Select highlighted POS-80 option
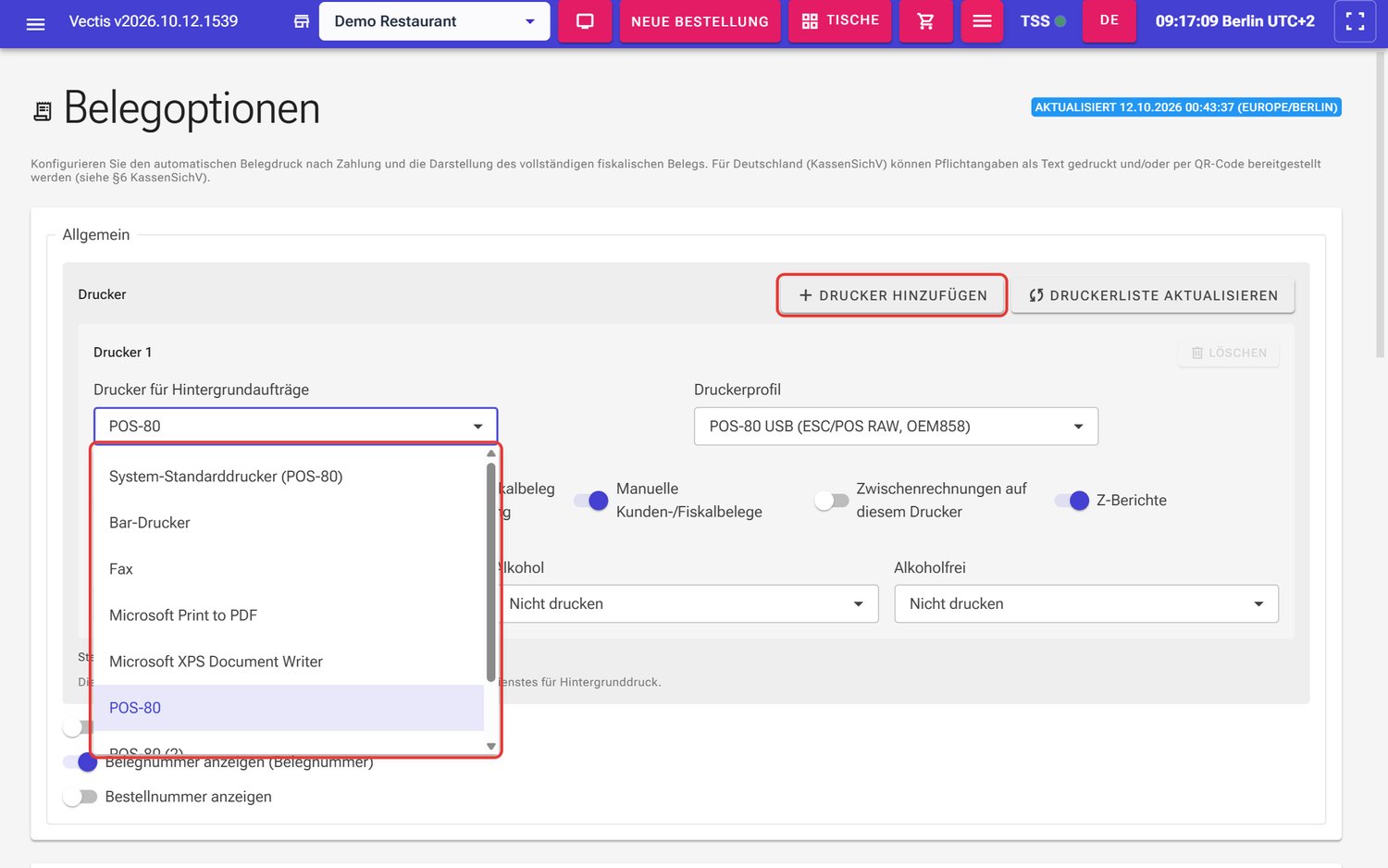The height and width of the screenshot is (868, 1388). [x=288, y=708]
